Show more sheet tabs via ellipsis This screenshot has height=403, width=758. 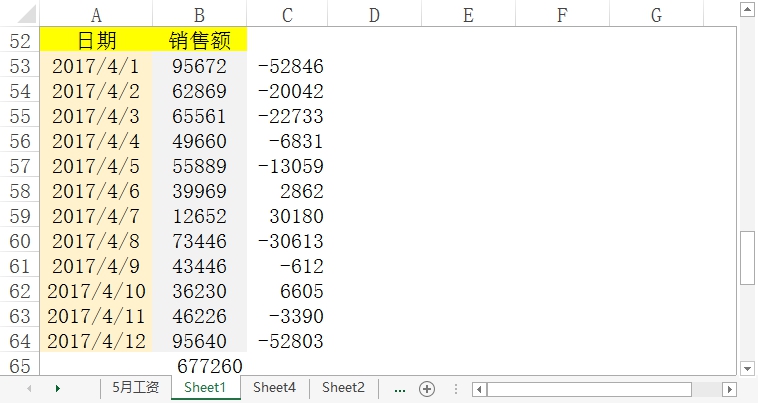point(400,389)
